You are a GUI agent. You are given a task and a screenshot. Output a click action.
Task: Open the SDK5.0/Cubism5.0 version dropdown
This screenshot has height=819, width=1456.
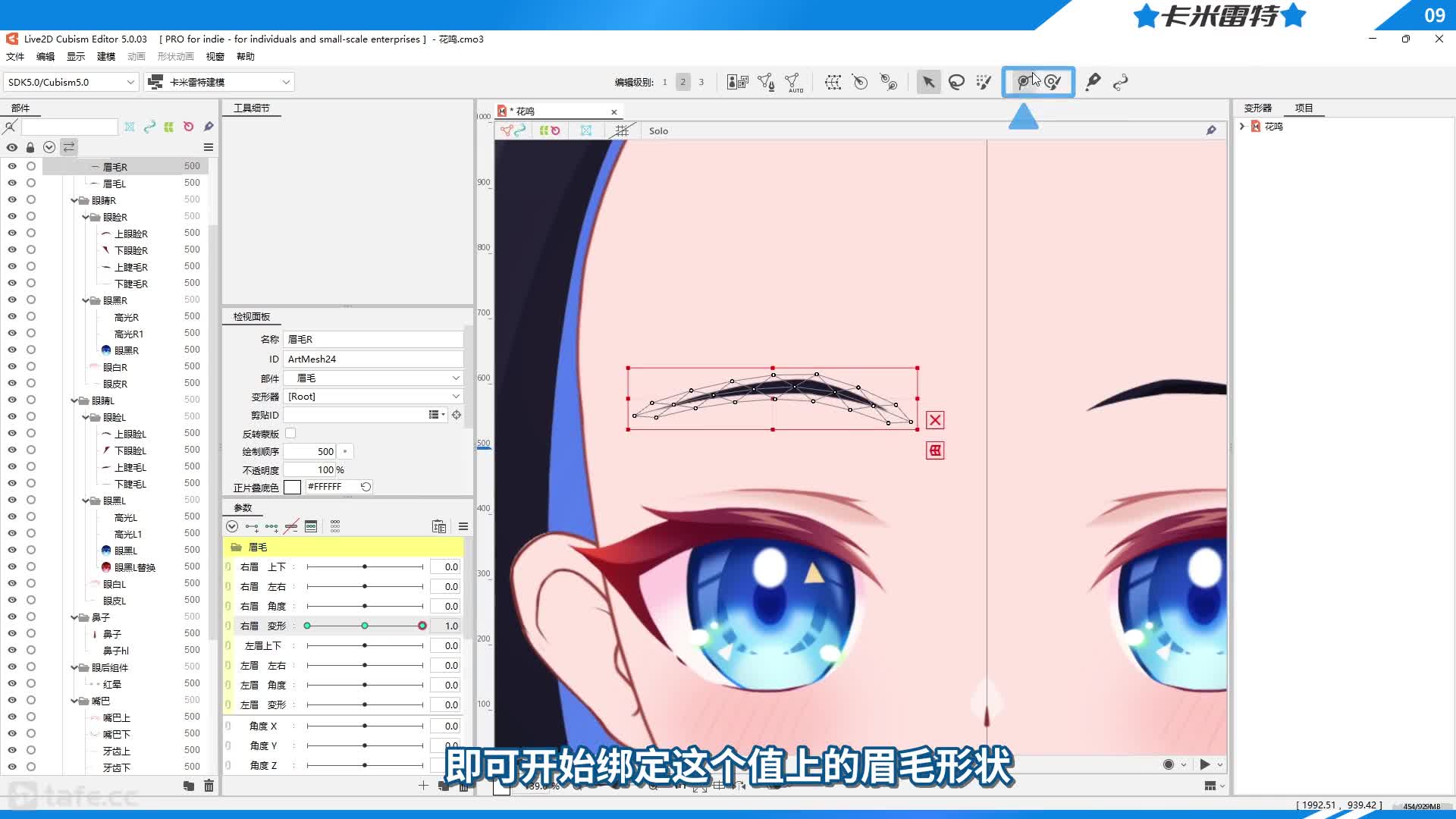click(x=71, y=82)
